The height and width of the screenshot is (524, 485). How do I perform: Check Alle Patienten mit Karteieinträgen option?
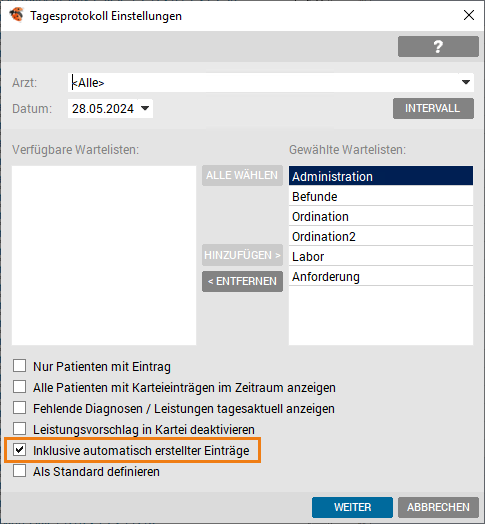point(19,387)
